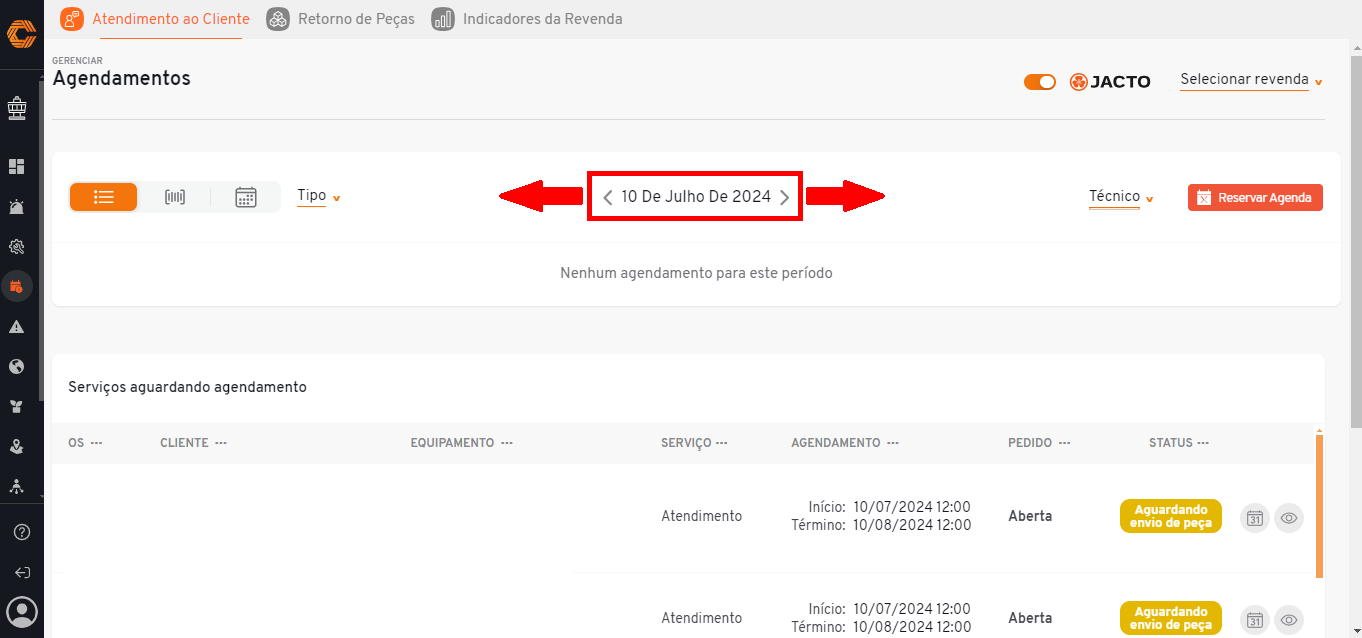Open the OS column options menu
This screenshot has width=1362, height=638.
(96, 443)
